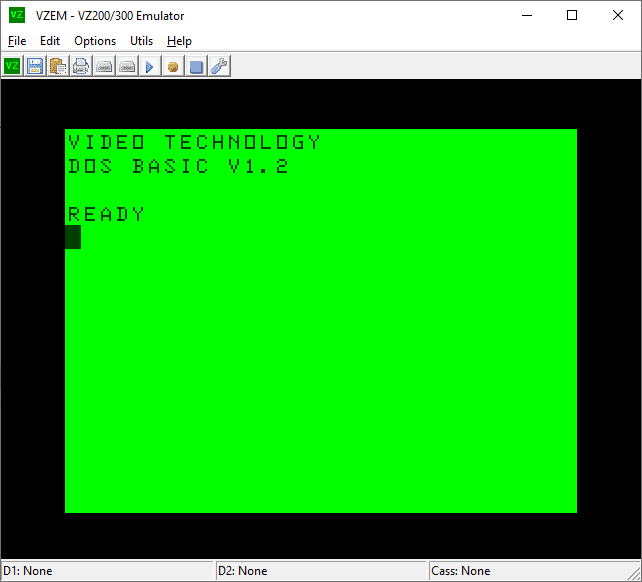Click the printer toolbar icon
Viewport: 642px width, 582px height.
pyautogui.click(x=81, y=66)
